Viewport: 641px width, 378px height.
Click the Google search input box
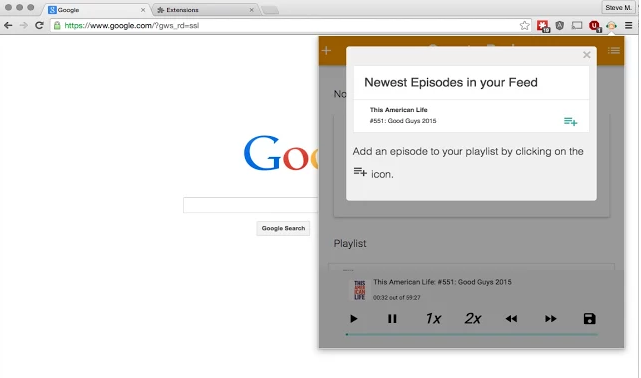tap(251, 205)
